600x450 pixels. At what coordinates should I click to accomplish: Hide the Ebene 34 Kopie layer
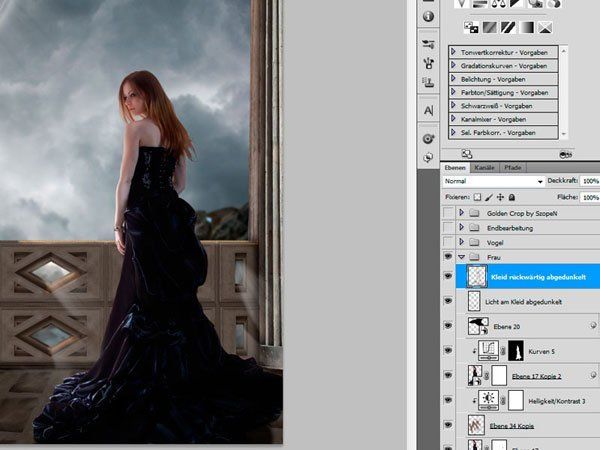448,425
